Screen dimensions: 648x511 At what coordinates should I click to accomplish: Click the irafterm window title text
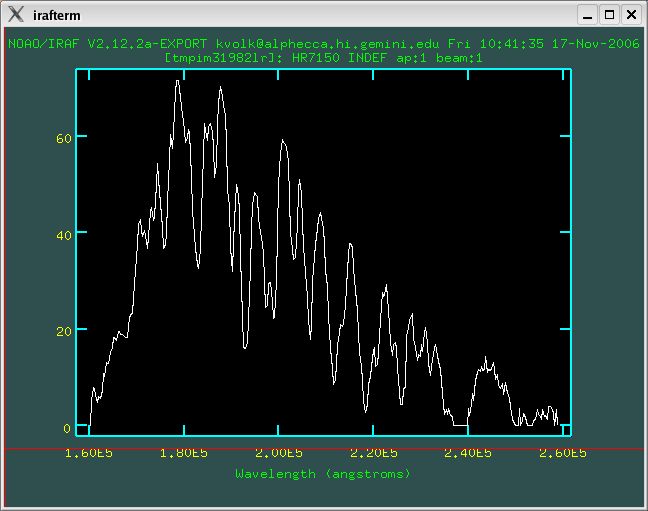point(57,16)
